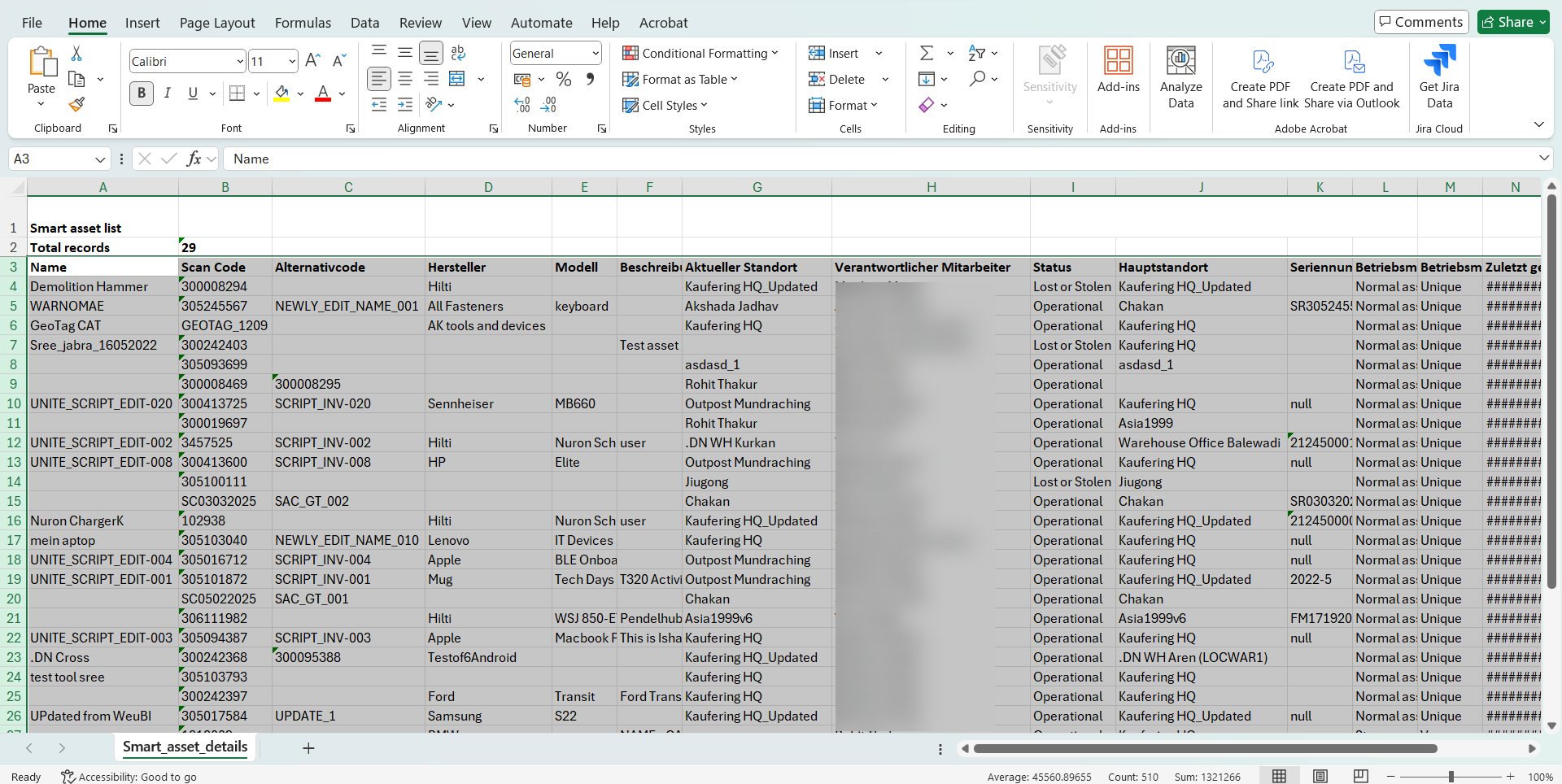Open the General number format dropdown

[596, 54]
